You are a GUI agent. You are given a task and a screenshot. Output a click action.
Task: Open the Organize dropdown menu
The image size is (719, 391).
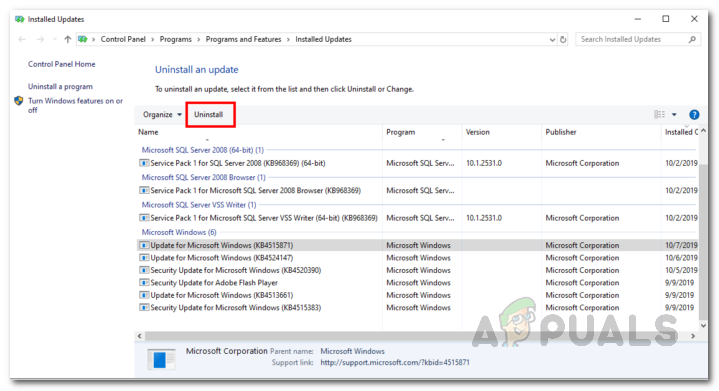[x=162, y=115]
